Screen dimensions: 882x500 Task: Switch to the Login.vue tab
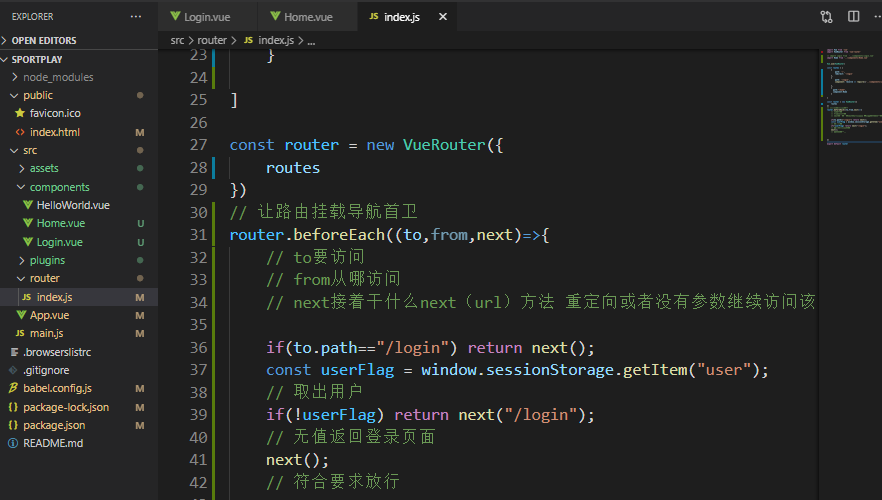(207, 17)
